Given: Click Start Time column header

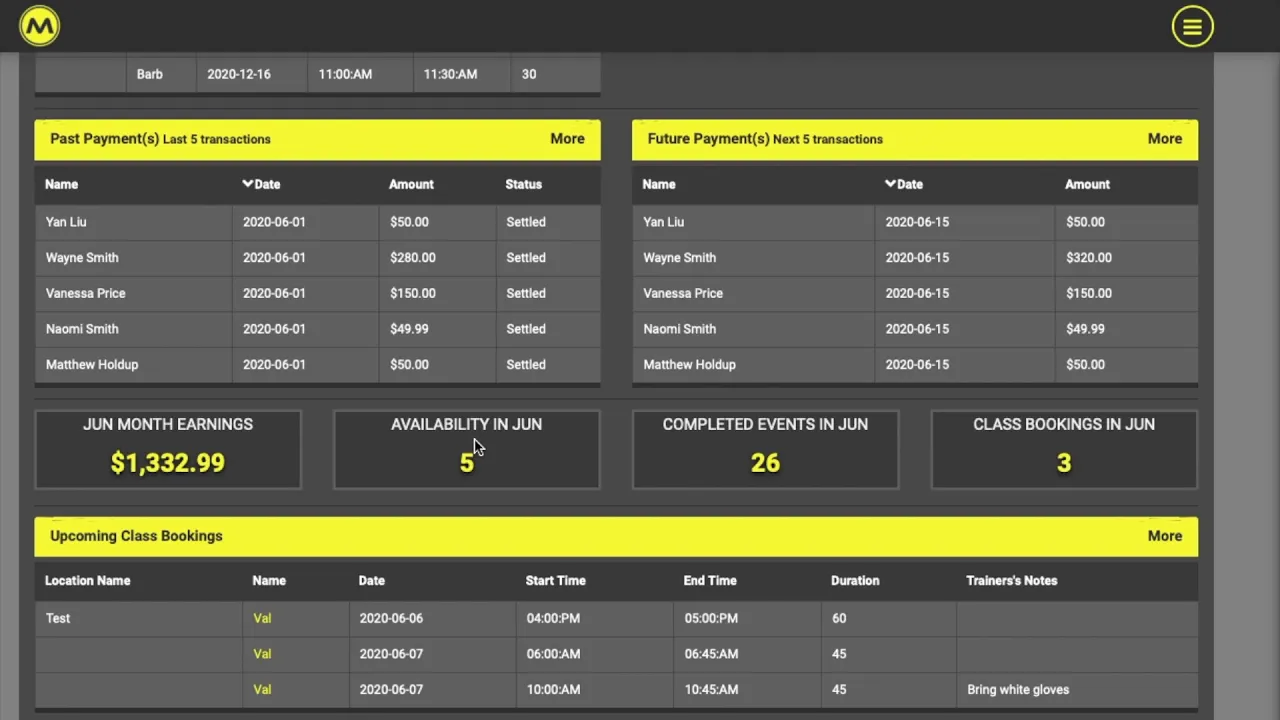Looking at the screenshot, I should [556, 581].
